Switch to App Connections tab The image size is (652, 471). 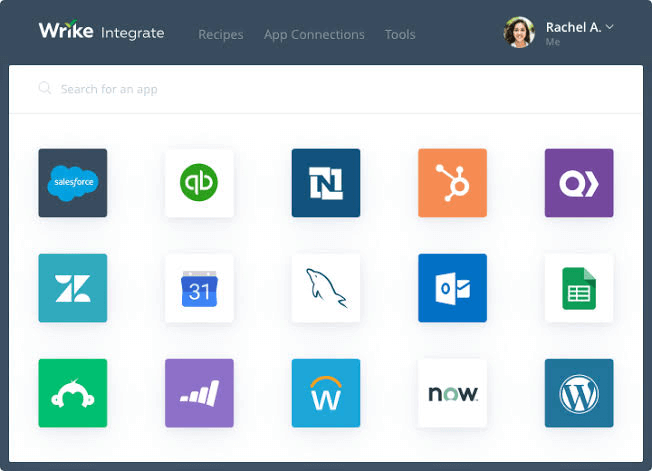[x=314, y=35]
